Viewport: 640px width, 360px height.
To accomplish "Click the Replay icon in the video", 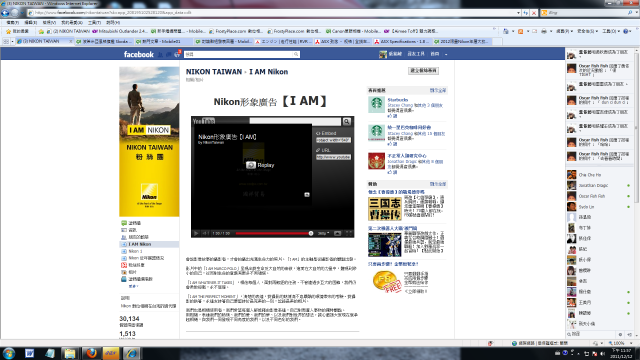I will [251, 165].
